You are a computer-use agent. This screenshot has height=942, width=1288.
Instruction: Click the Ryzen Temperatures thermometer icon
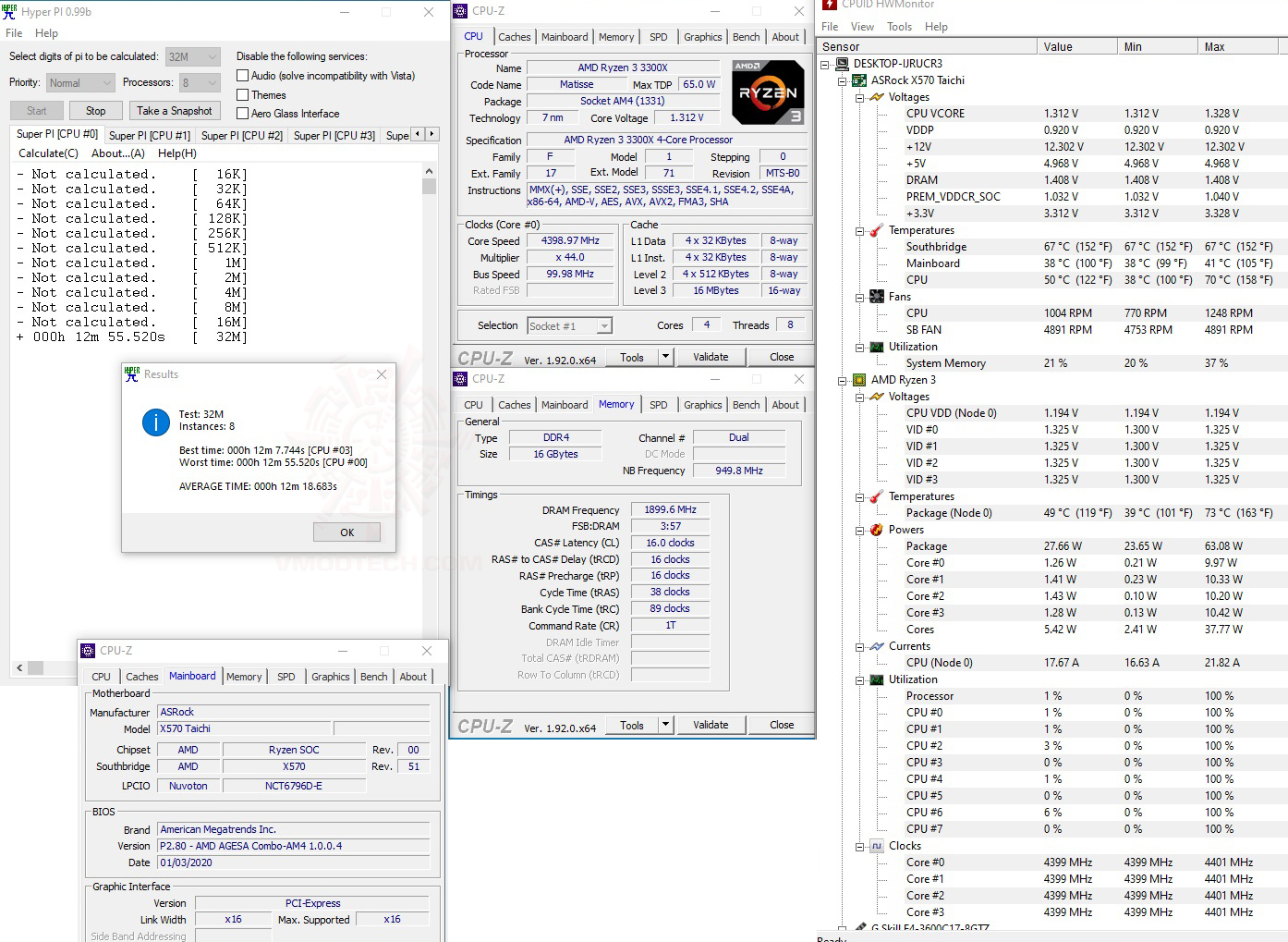pyautogui.click(x=877, y=496)
